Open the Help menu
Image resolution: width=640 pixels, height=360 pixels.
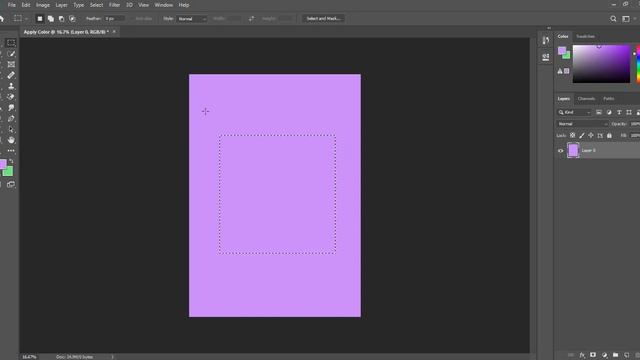(x=184, y=5)
